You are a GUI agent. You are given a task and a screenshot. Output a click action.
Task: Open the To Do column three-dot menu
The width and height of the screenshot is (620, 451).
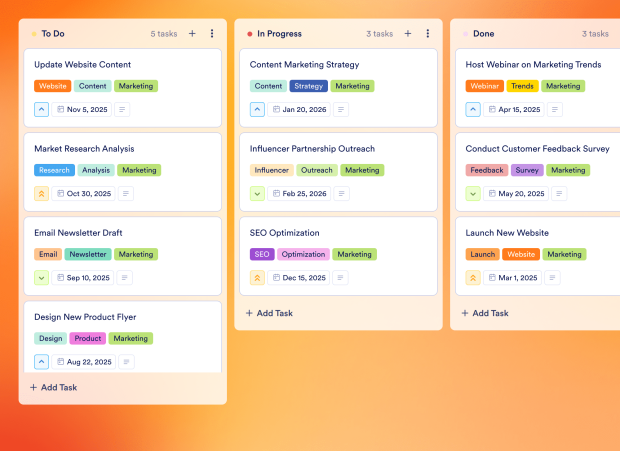click(x=212, y=34)
